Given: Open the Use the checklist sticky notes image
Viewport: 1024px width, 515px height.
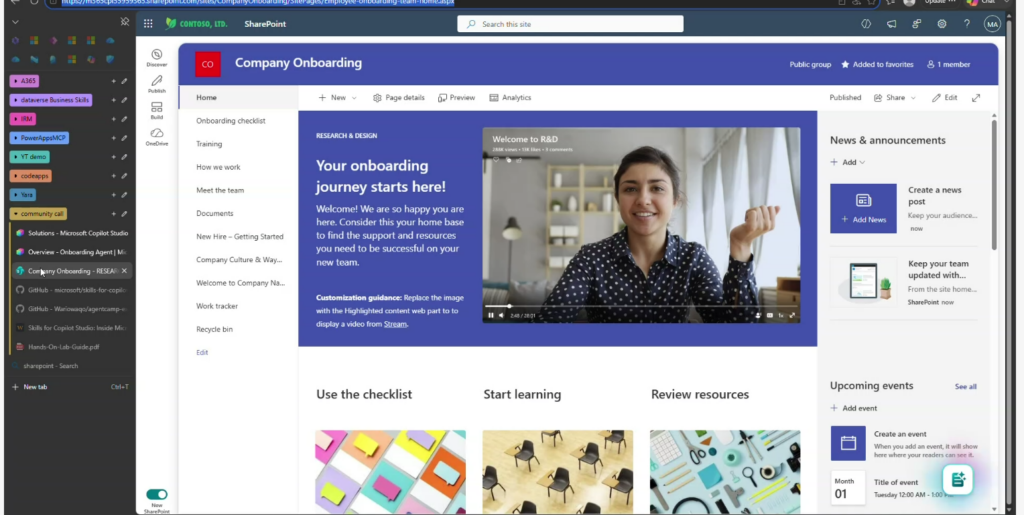Looking at the screenshot, I should click(391, 471).
